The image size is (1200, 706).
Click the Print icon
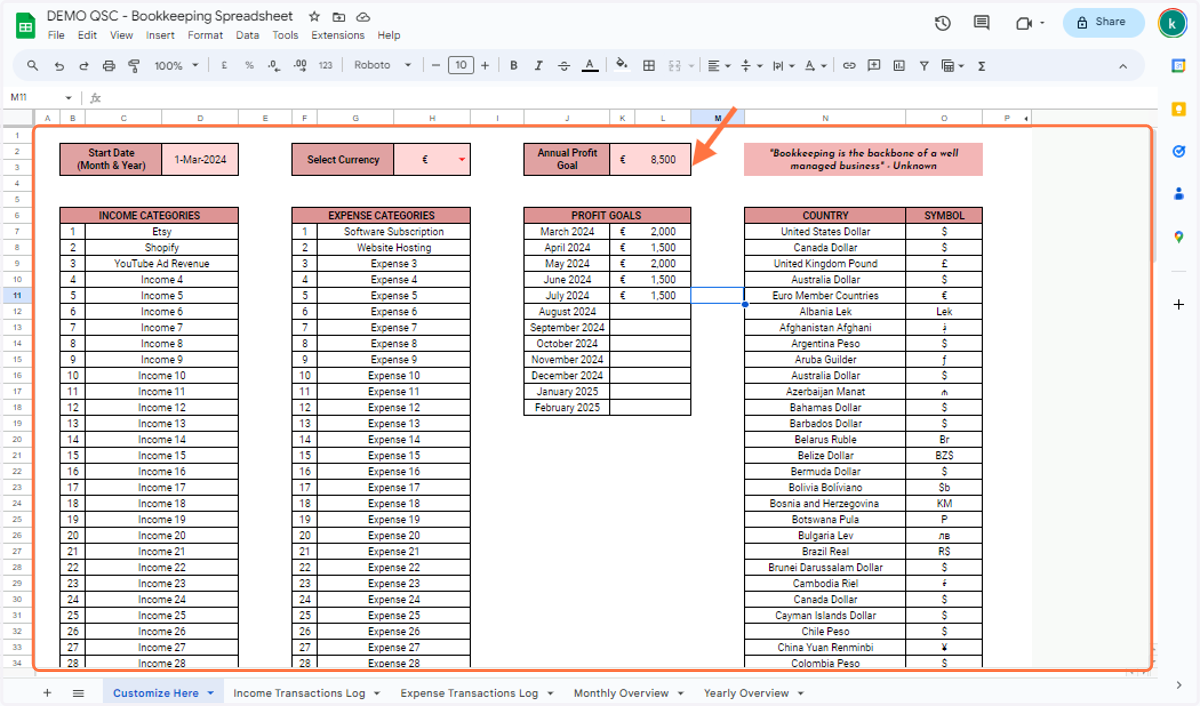coord(108,65)
